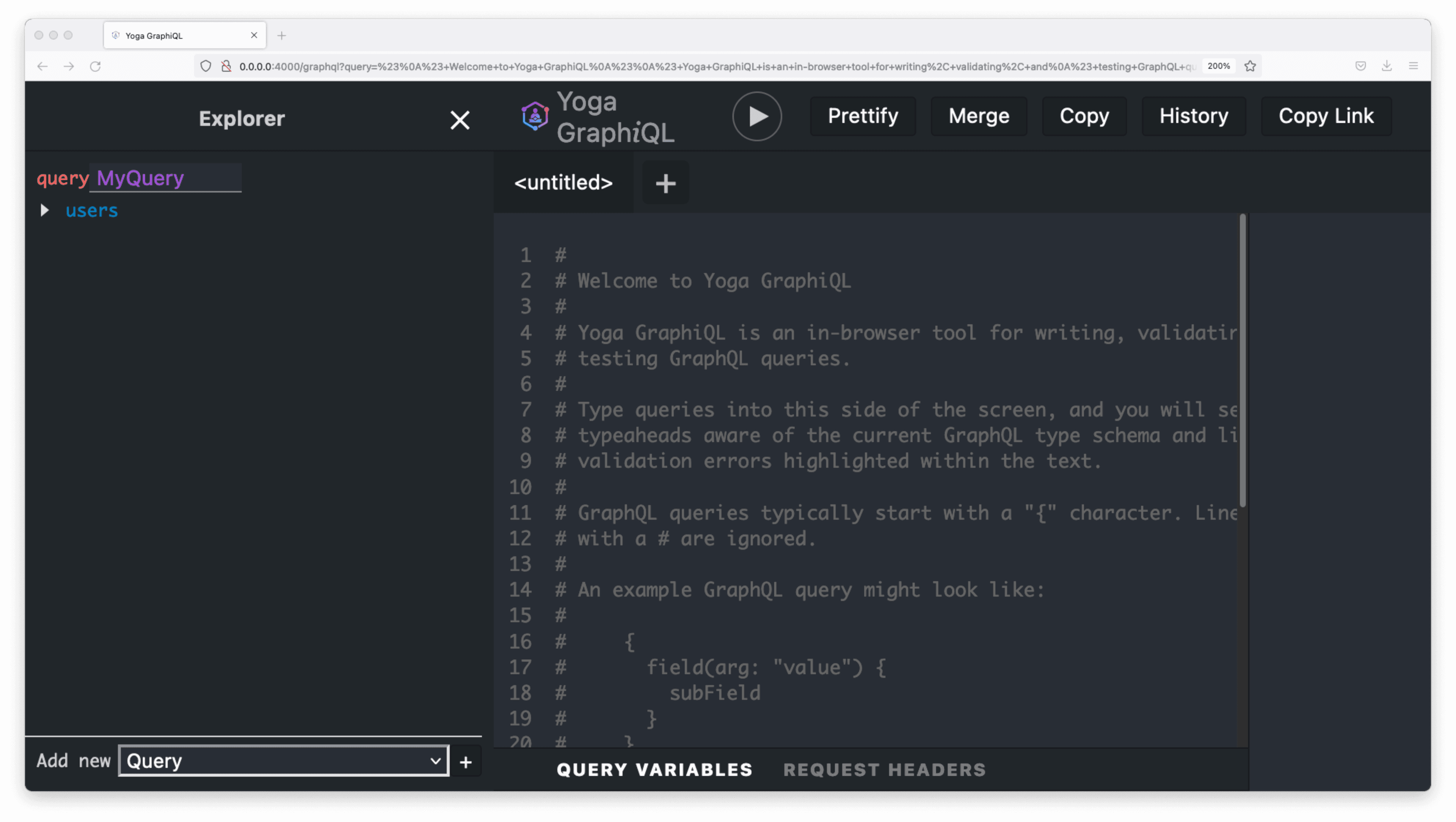Run the query with the play button
This screenshot has width=1456, height=822.
click(757, 116)
